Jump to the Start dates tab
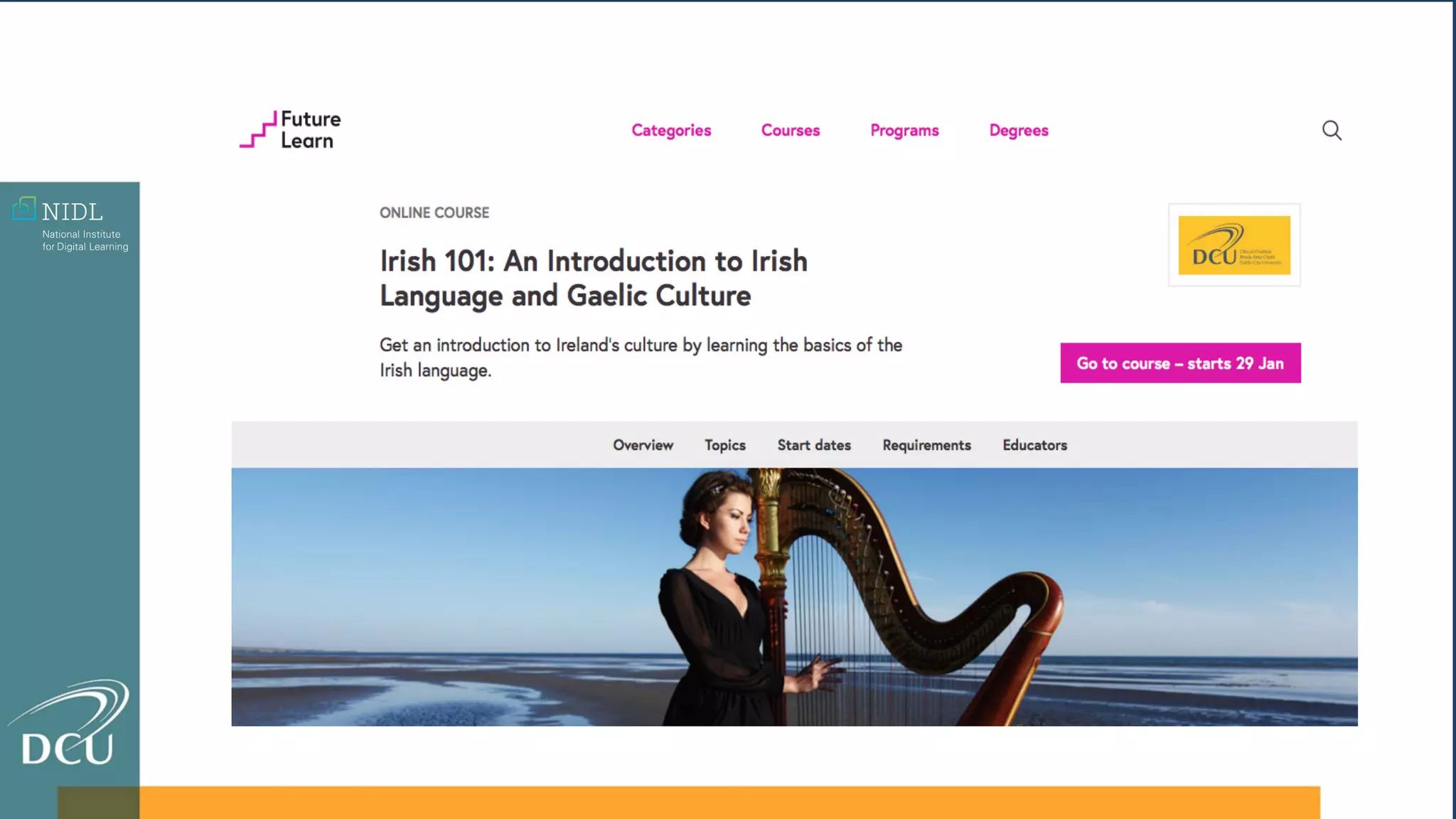 (814, 445)
